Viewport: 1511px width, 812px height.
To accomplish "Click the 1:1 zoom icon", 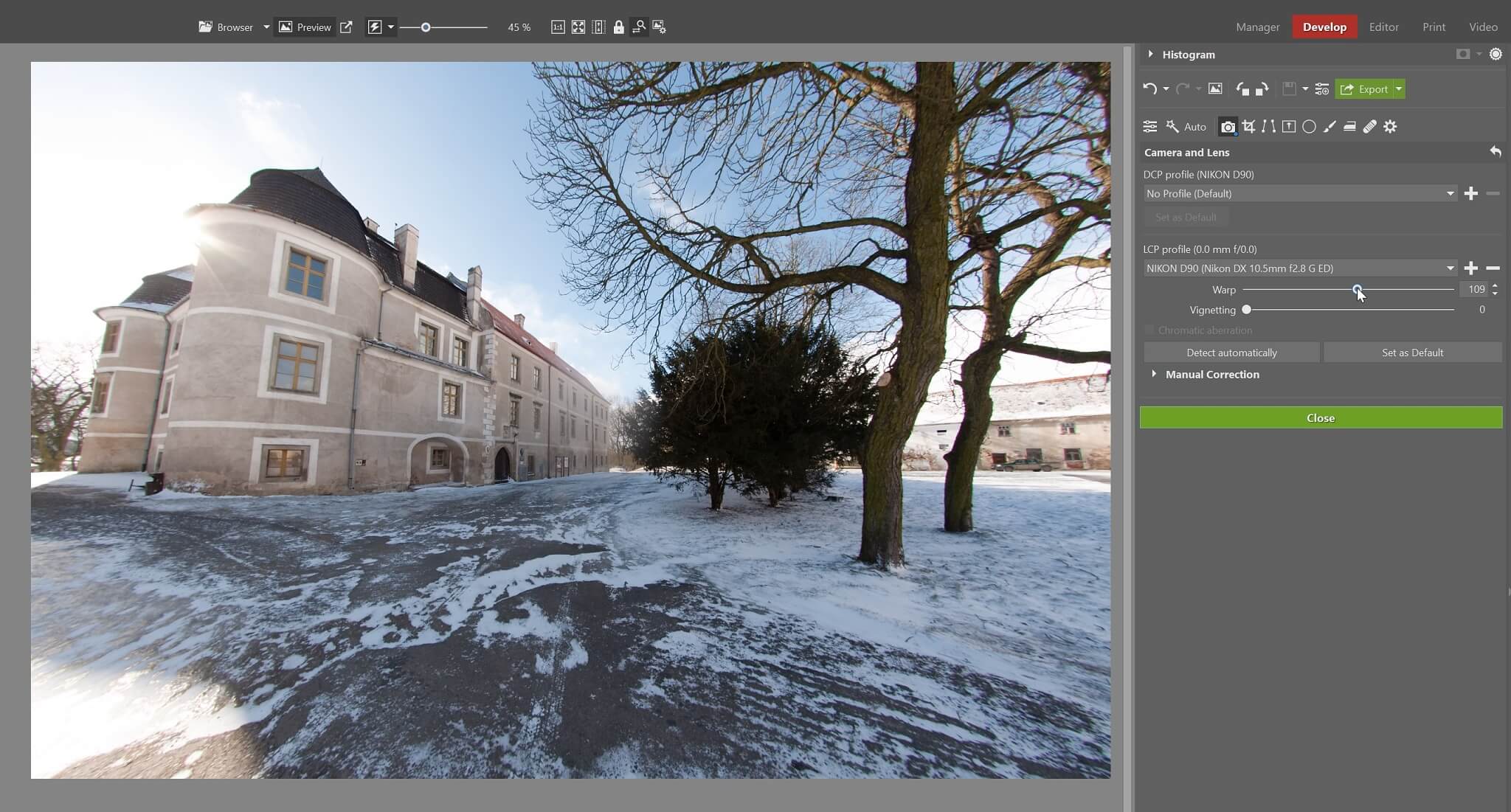I will click(558, 27).
